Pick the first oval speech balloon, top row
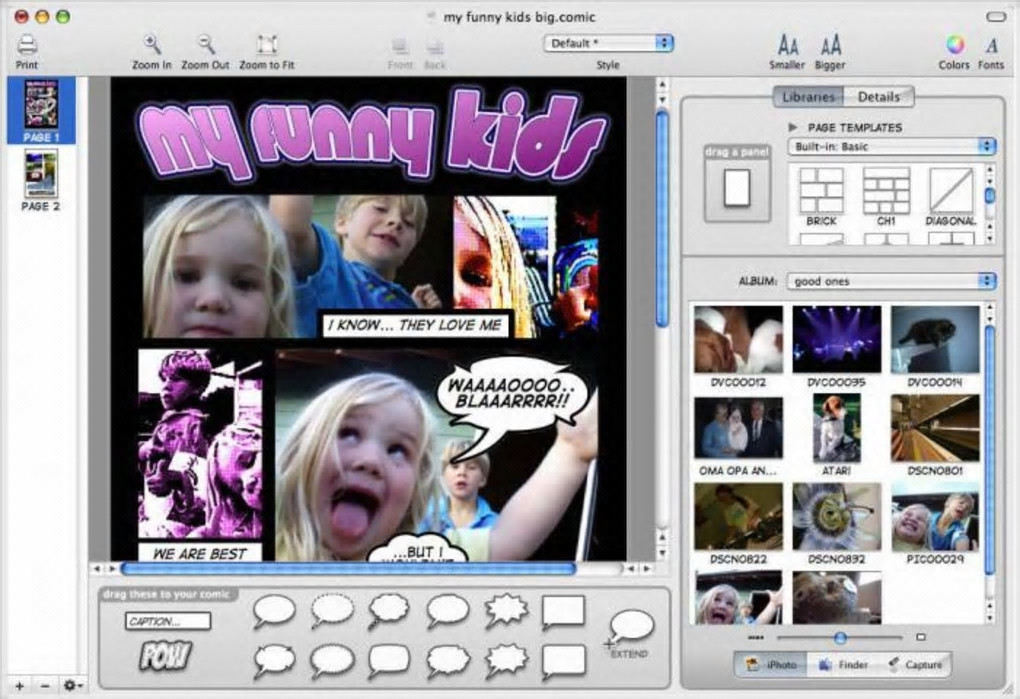This screenshot has width=1020, height=699. (274, 611)
